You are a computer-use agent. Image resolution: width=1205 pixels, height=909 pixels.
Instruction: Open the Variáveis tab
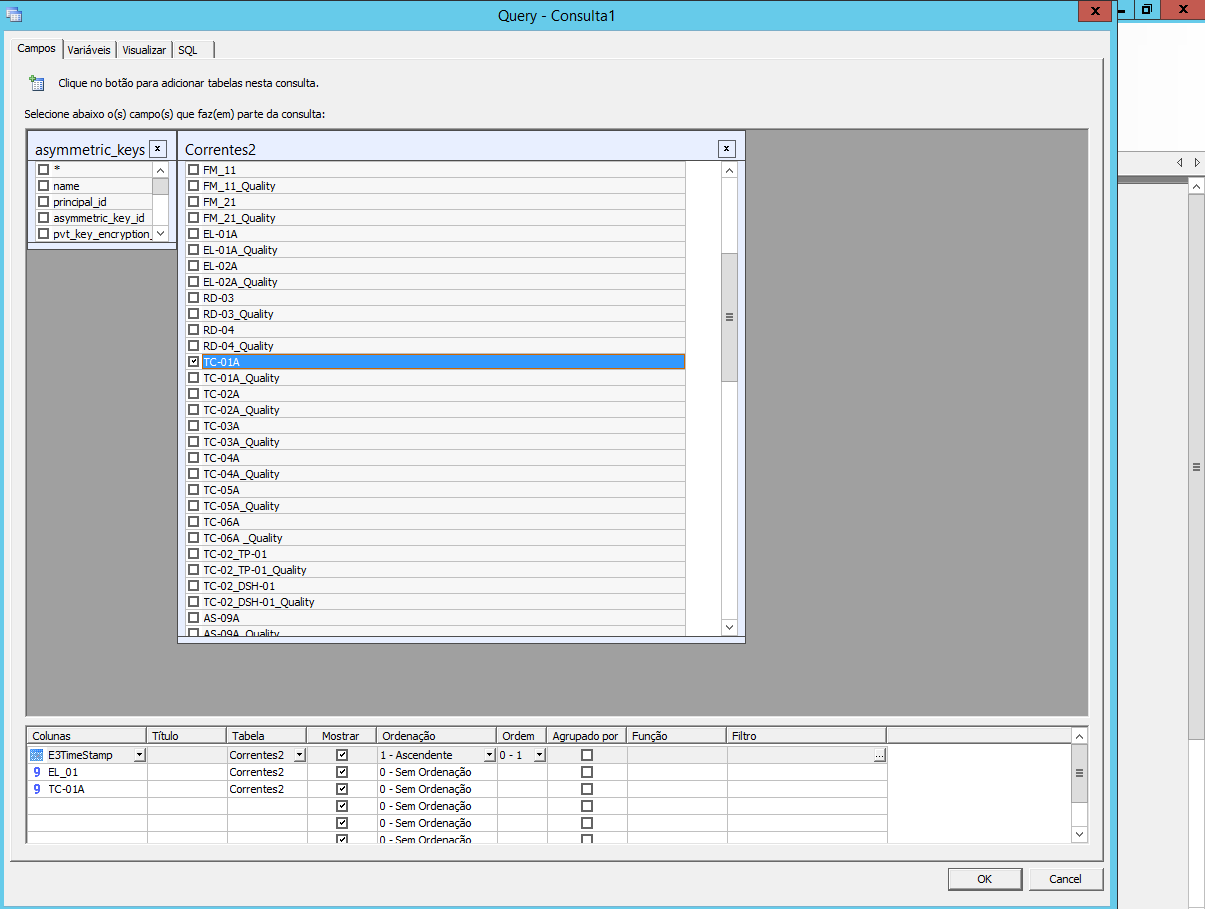click(x=89, y=50)
